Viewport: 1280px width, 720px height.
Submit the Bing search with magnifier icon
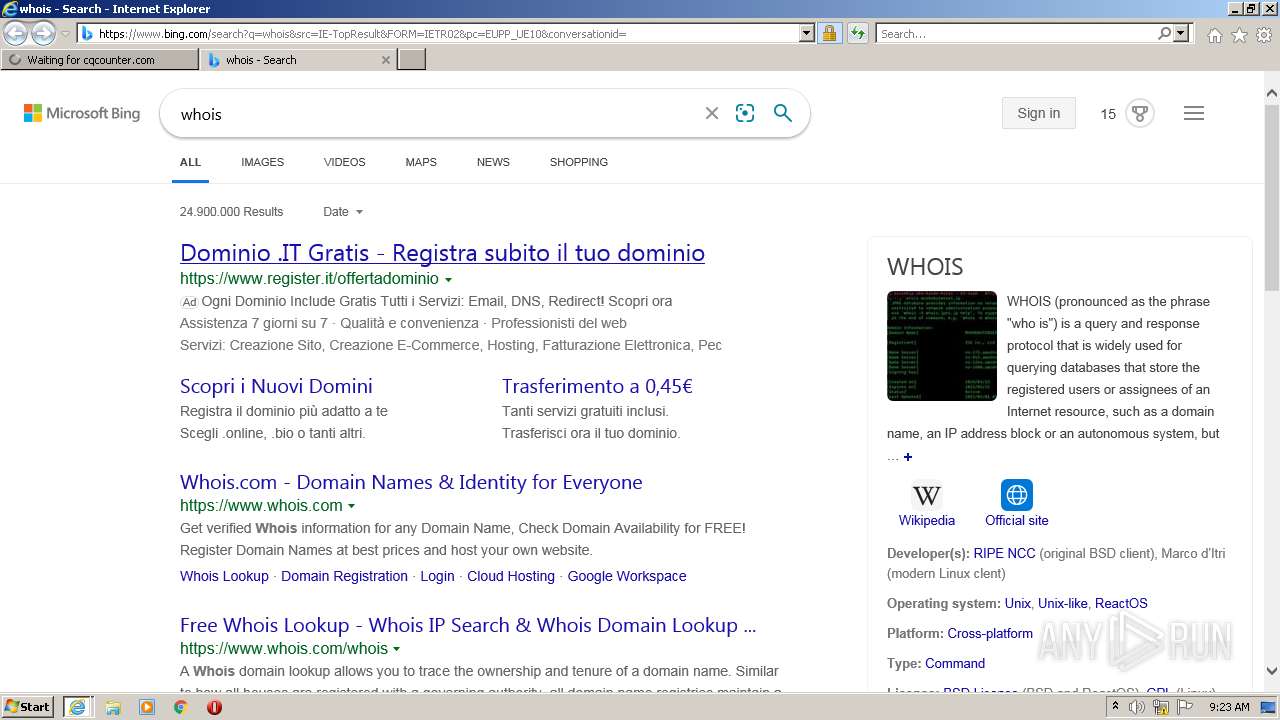pos(783,114)
